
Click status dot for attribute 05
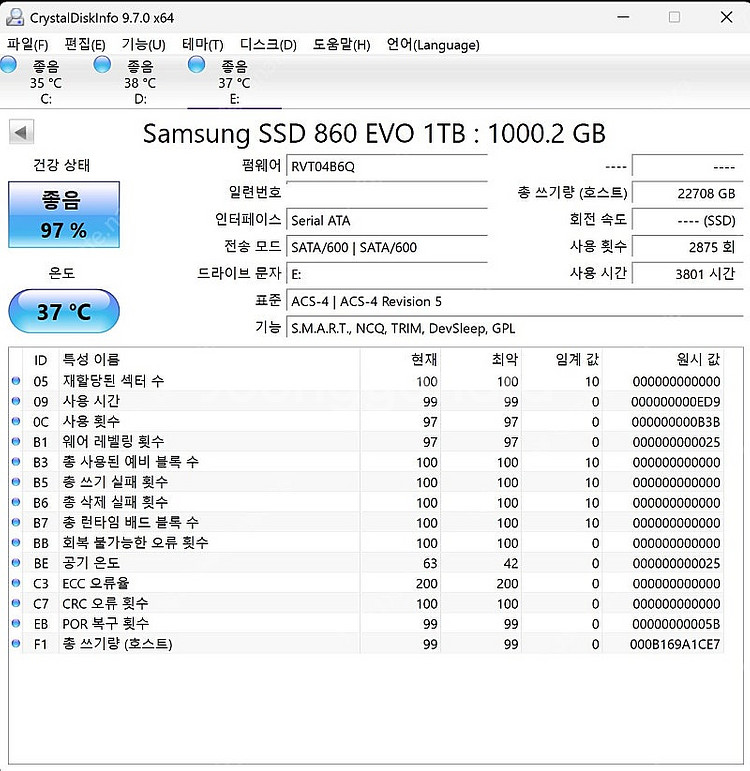[x=16, y=381]
